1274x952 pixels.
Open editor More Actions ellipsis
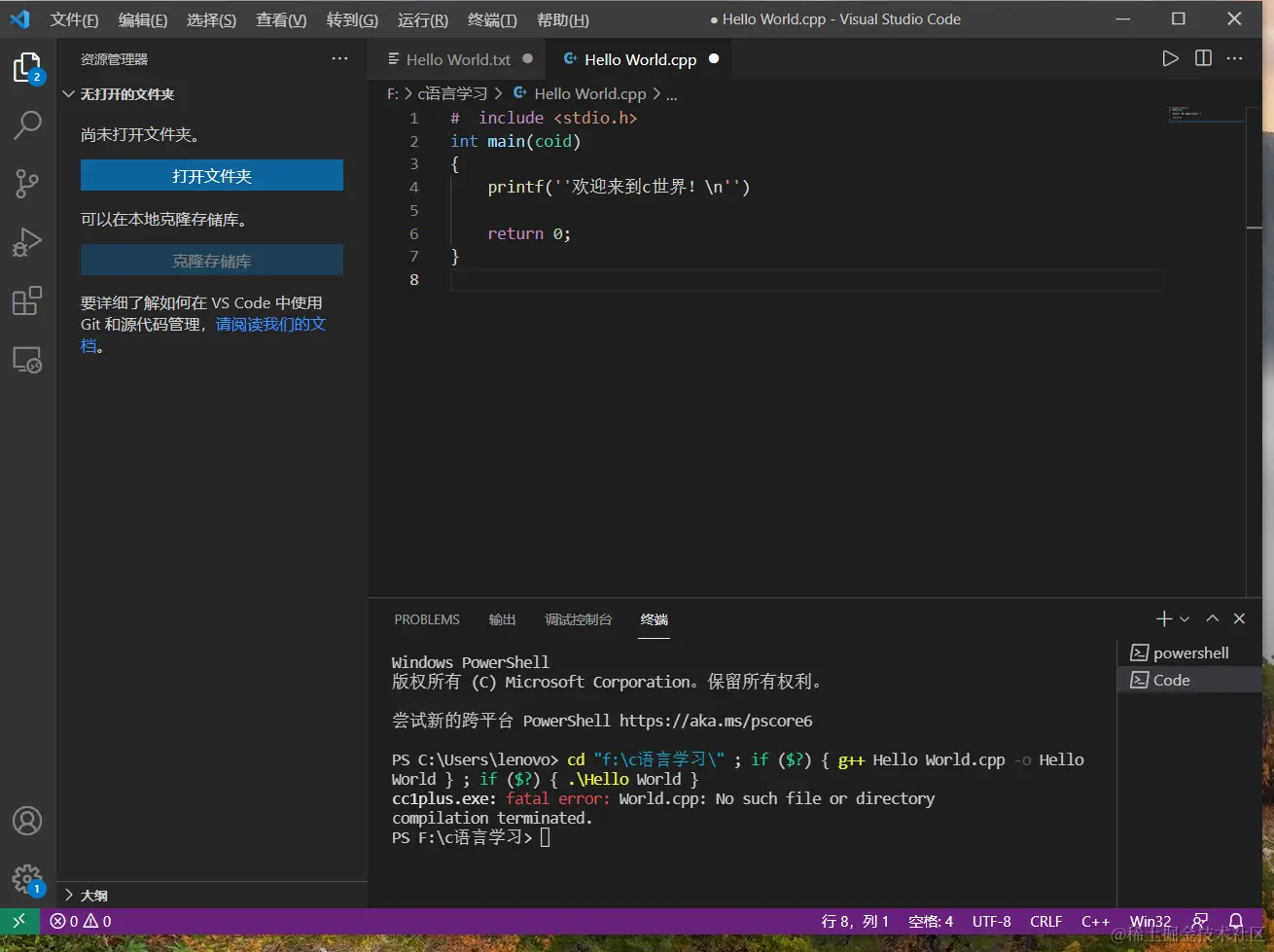1235,58
